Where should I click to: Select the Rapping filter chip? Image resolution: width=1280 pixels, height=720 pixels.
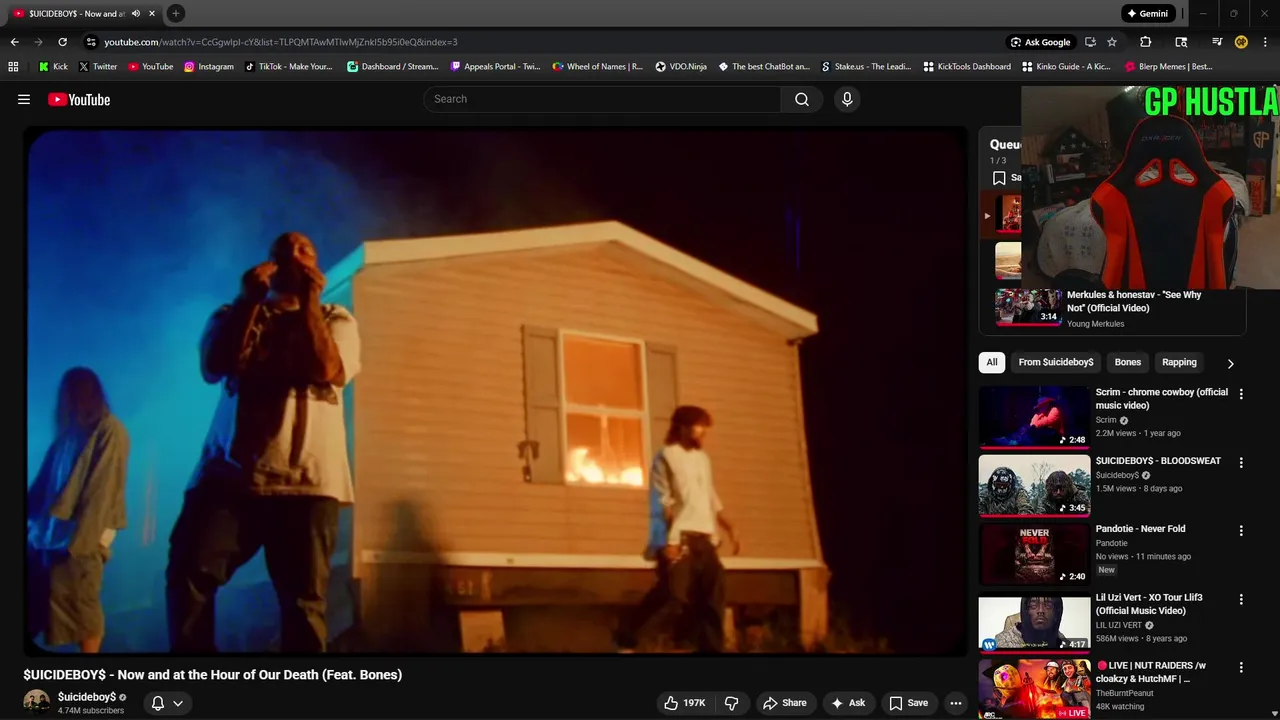pos(1179,362)
